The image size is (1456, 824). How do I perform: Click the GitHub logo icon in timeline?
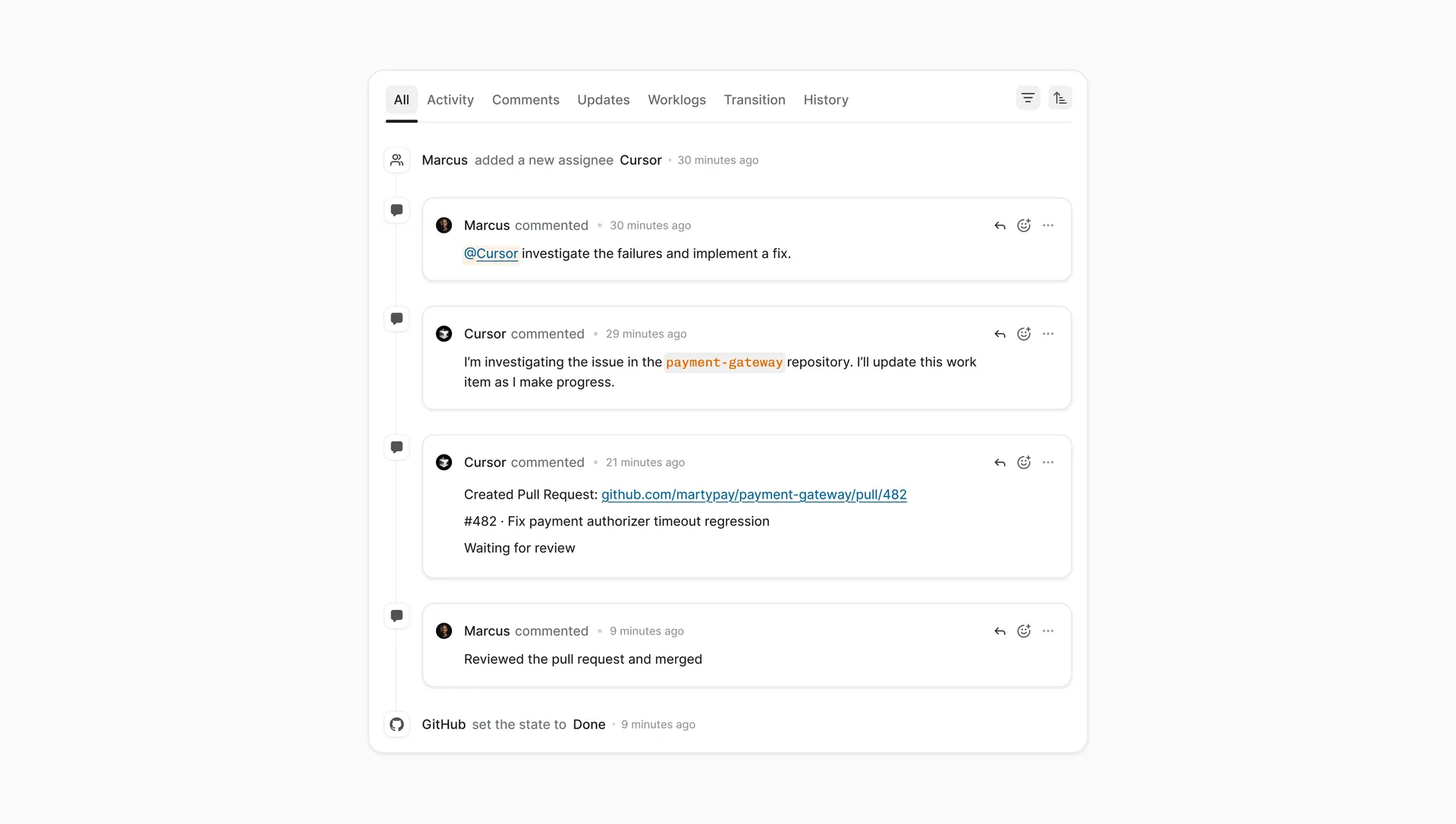[397, 725]
